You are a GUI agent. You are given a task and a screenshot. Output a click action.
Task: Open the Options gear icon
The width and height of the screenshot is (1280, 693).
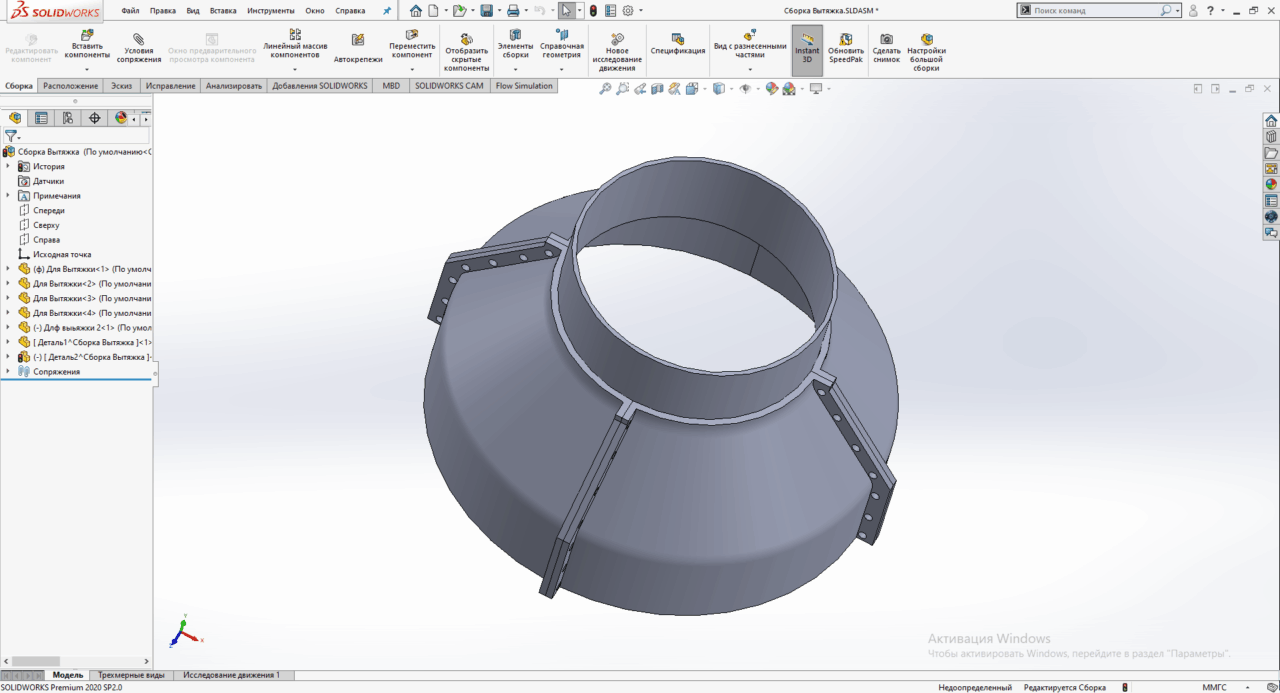tap(628, 10)
